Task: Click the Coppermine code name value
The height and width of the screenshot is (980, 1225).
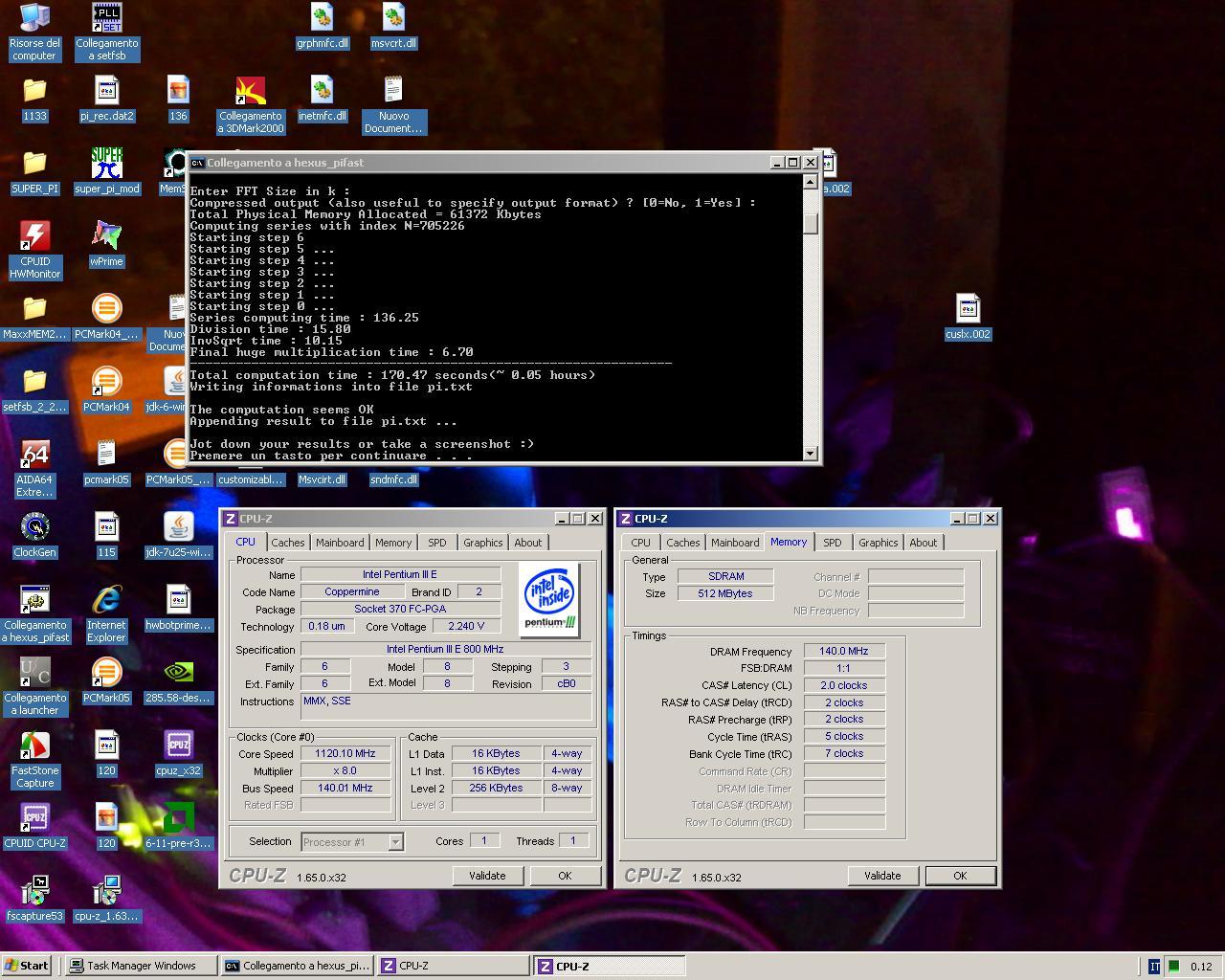Action: [x=351, y=591]
